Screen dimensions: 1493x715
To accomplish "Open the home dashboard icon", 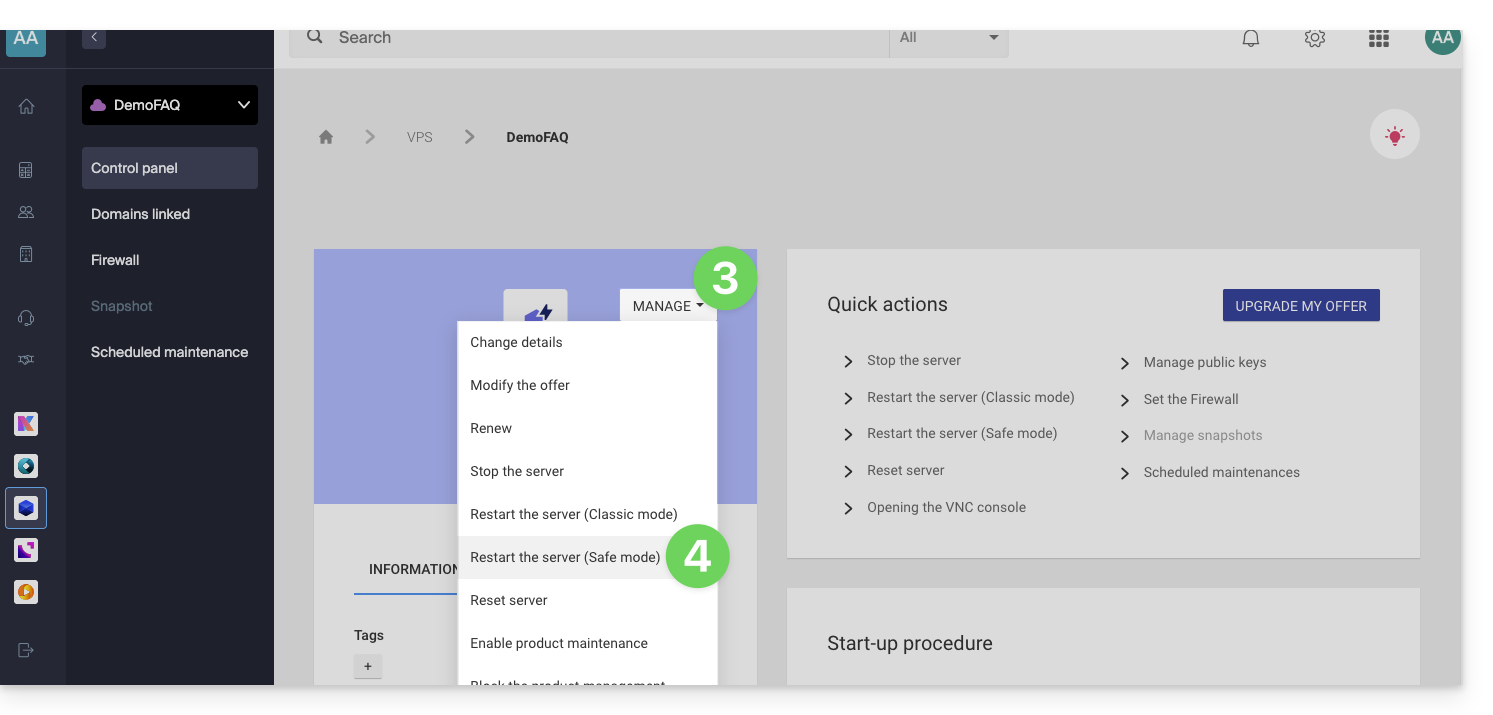I will [x=25, y=105].
